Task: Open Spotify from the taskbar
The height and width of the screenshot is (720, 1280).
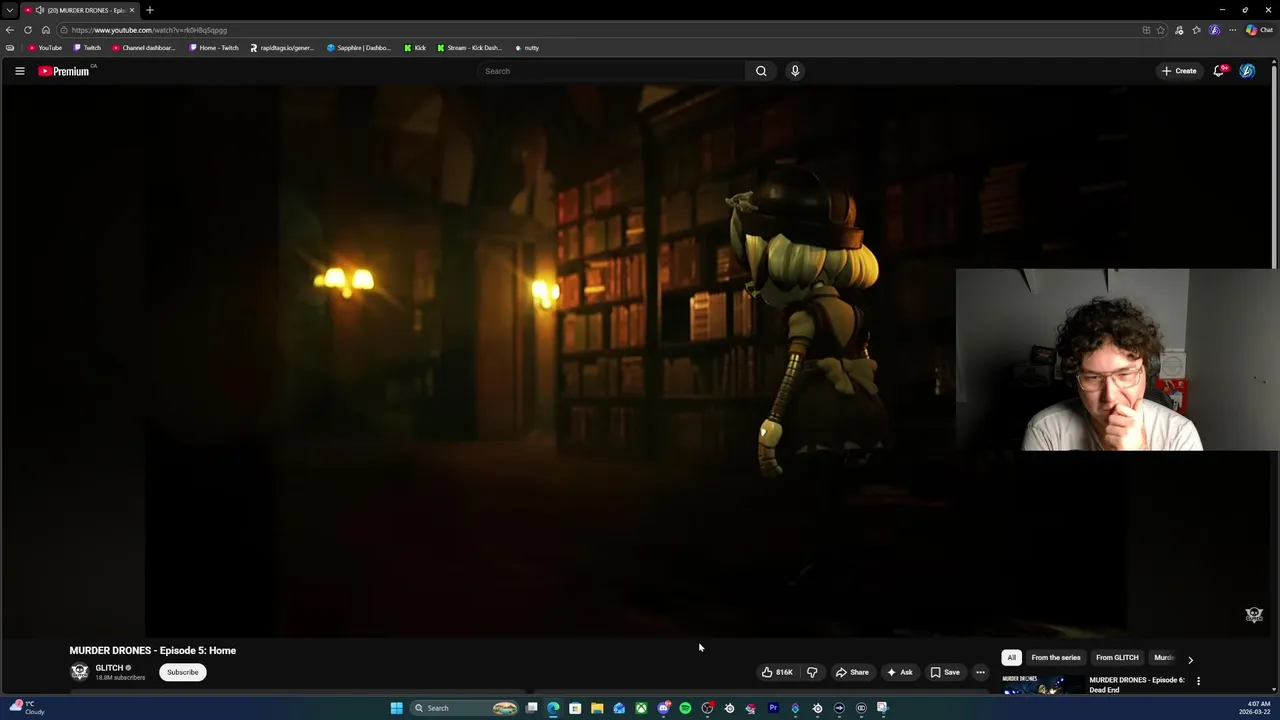Action: pos(685,708)
